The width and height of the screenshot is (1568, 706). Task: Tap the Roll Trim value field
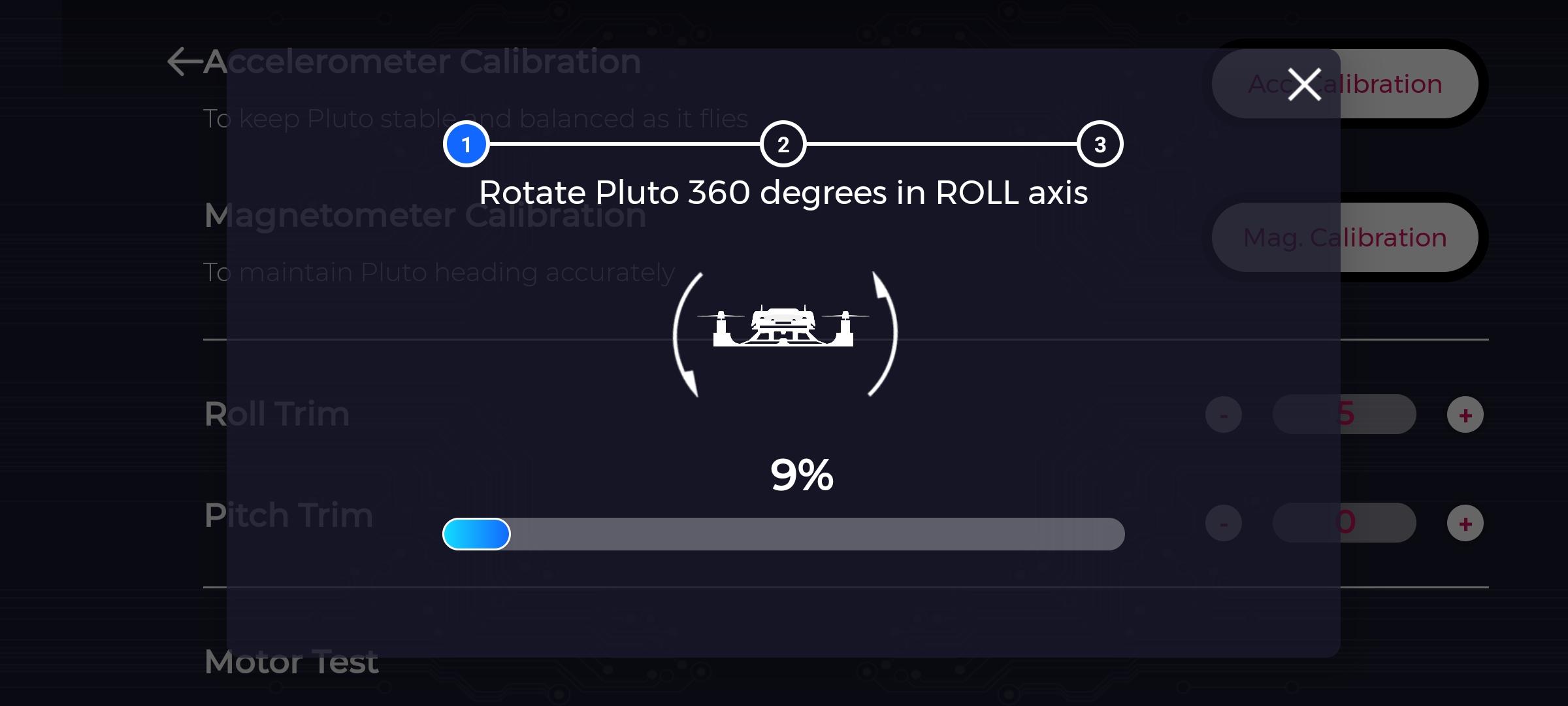1344,414
